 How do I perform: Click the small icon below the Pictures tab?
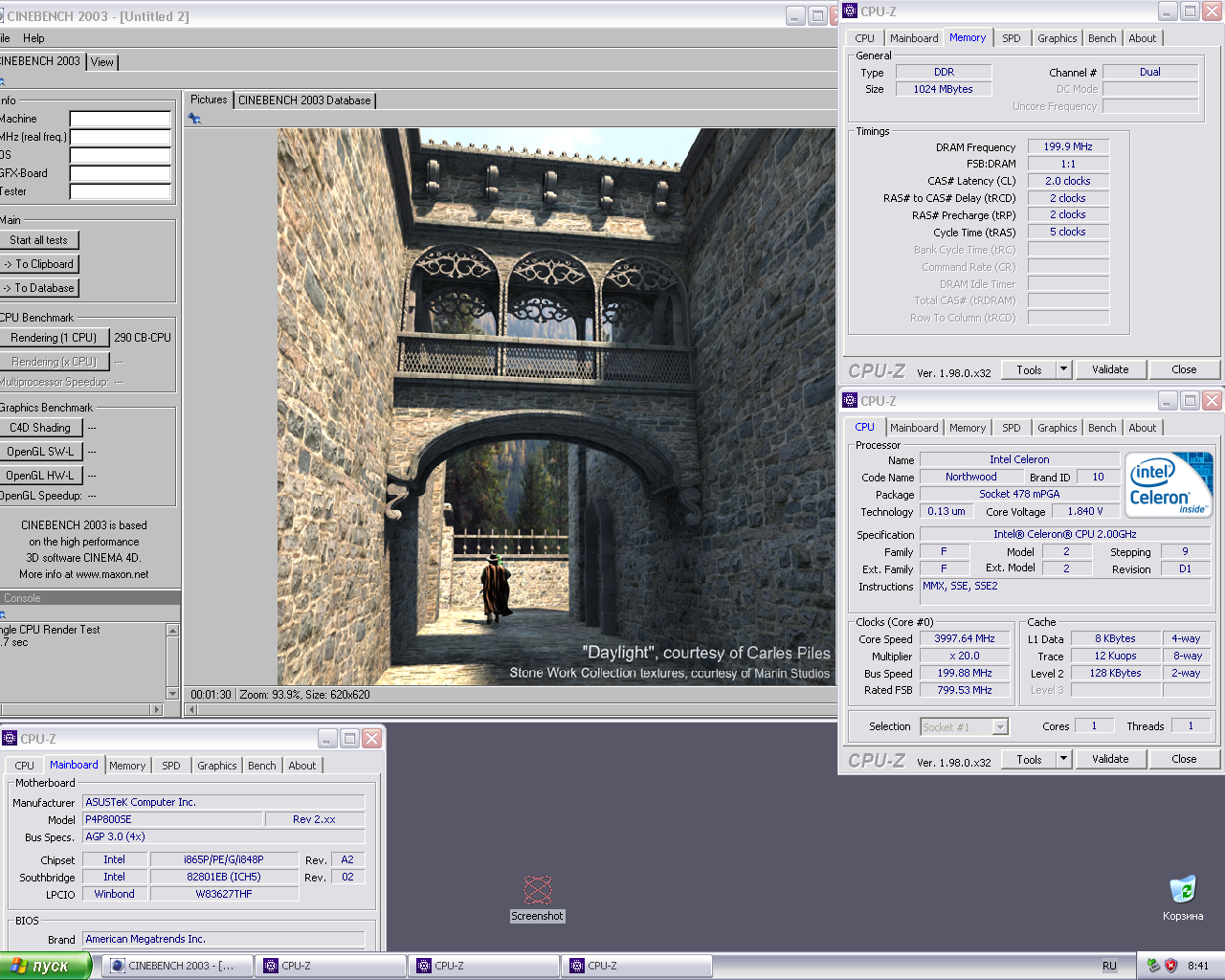point(195,119)
